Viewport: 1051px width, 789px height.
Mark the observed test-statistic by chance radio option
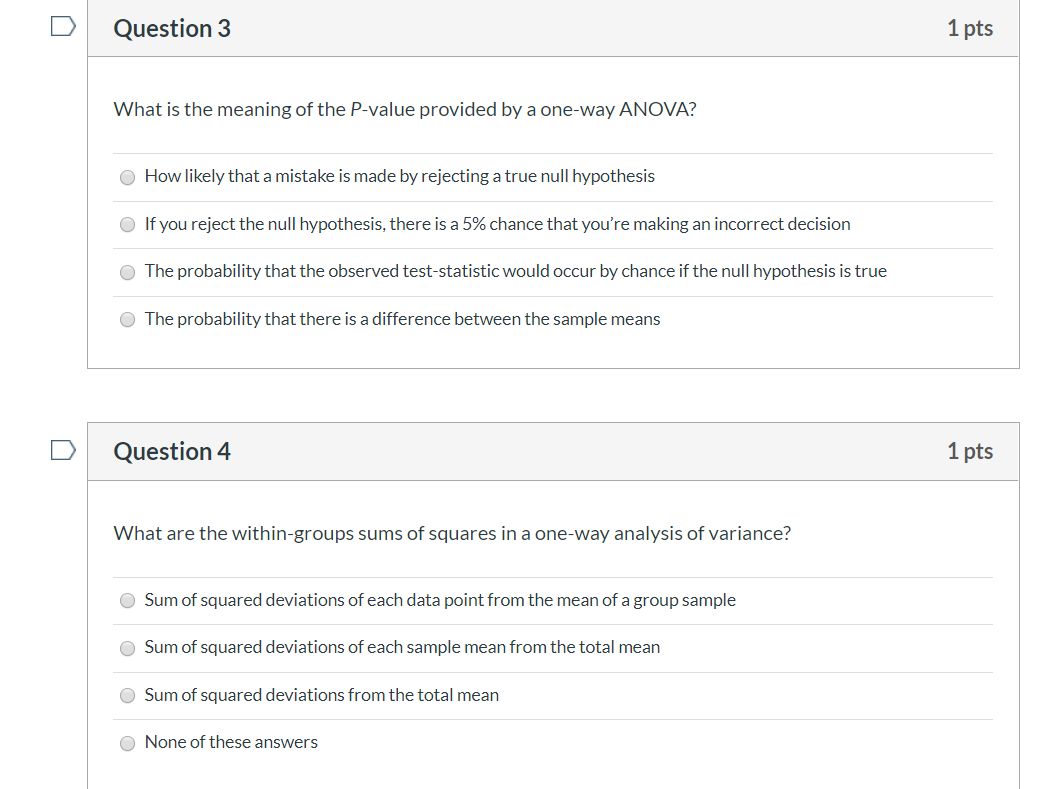127,272
